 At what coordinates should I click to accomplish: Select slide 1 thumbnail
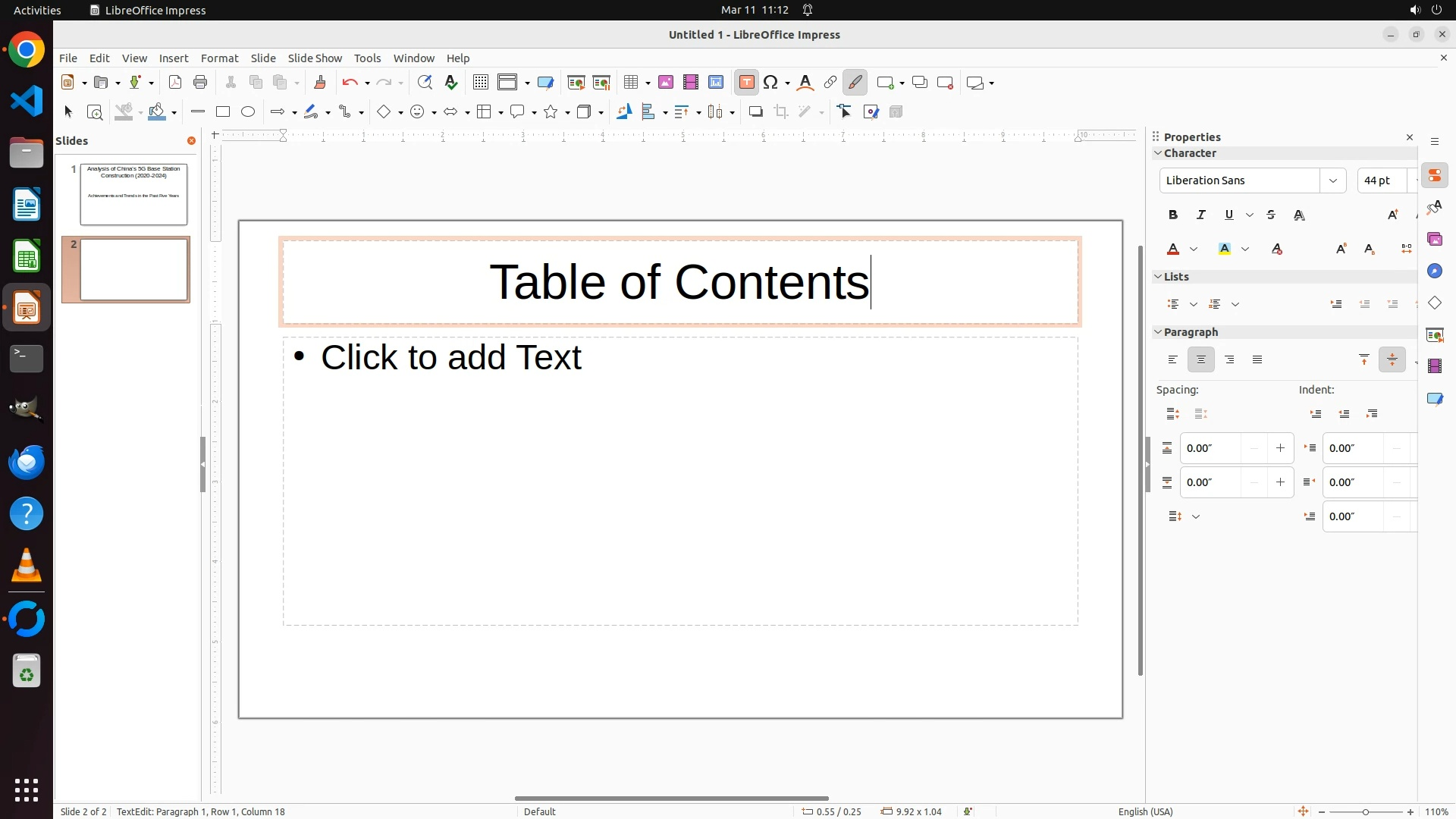point(133,194)
